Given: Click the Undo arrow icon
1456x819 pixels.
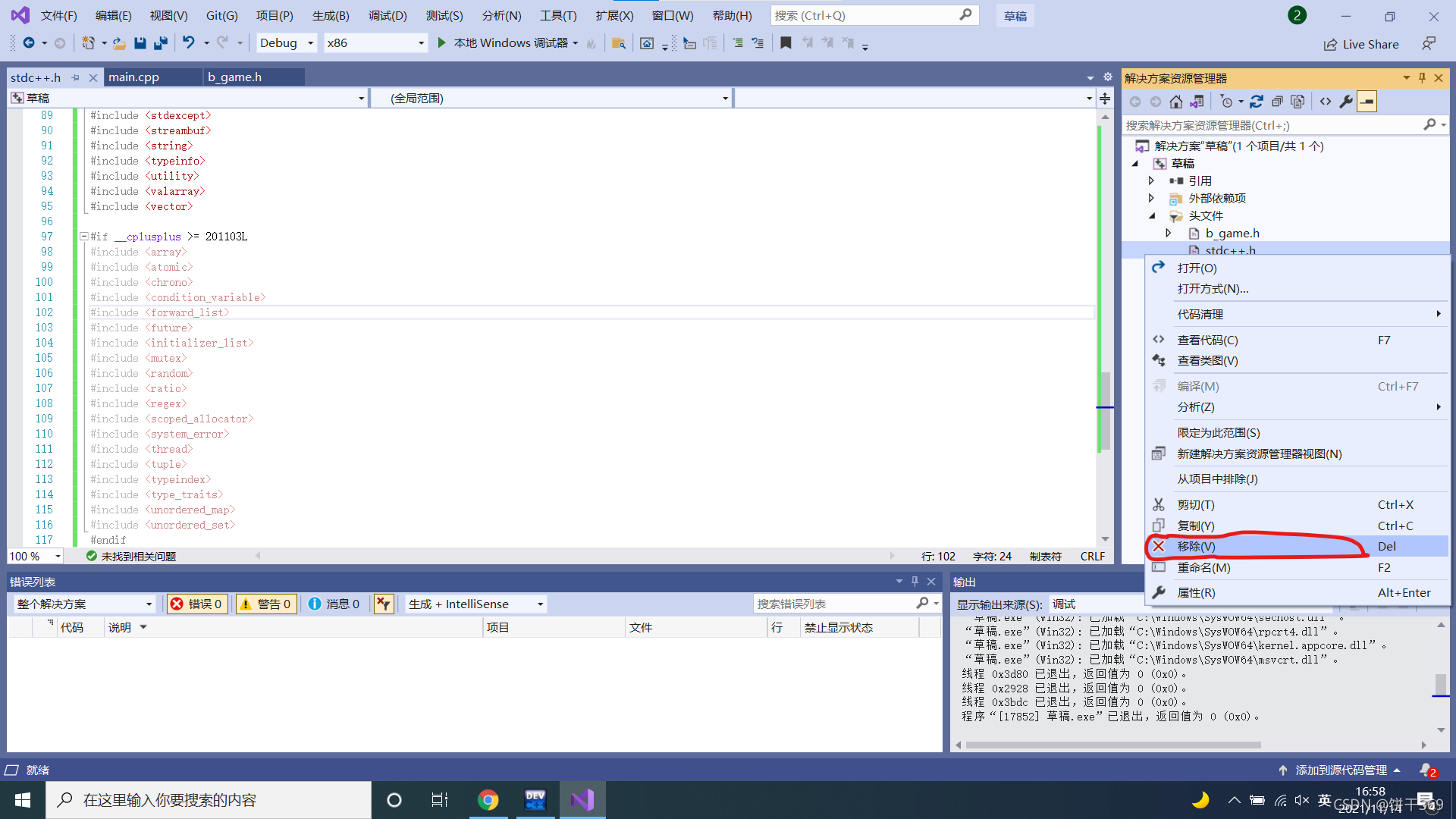Looking at the screenshot, I should point(188,43).
